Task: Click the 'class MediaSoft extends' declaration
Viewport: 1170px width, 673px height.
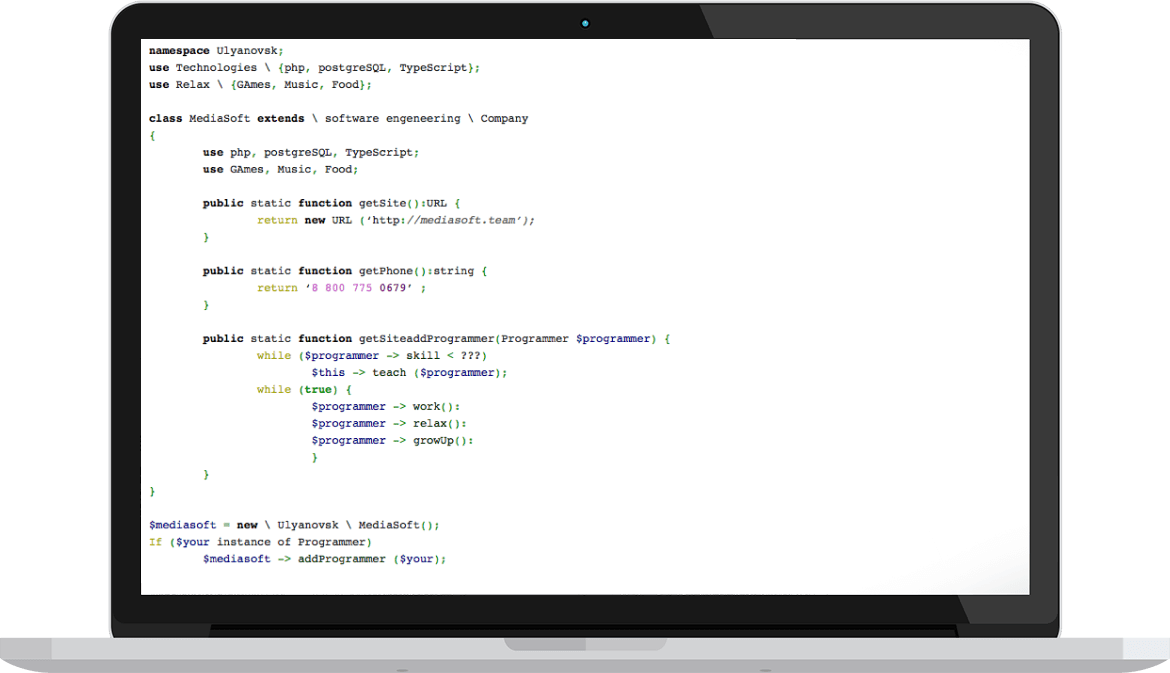Action: click(x=338, y=119)
